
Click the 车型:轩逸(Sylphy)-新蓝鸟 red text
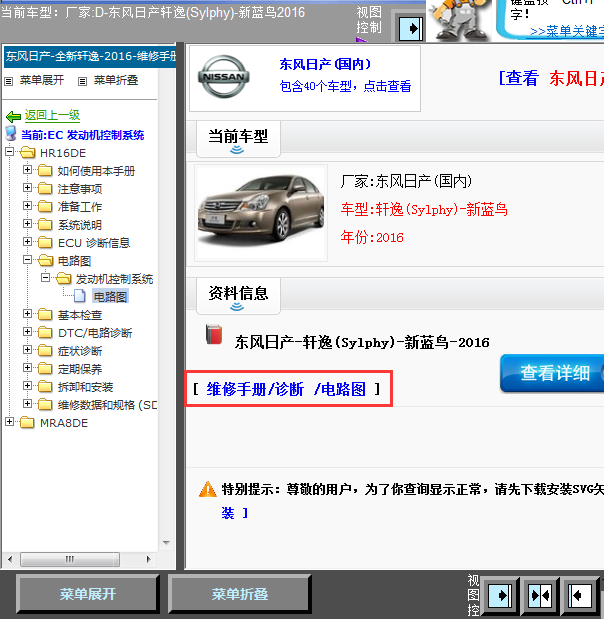tap(424, 209)
